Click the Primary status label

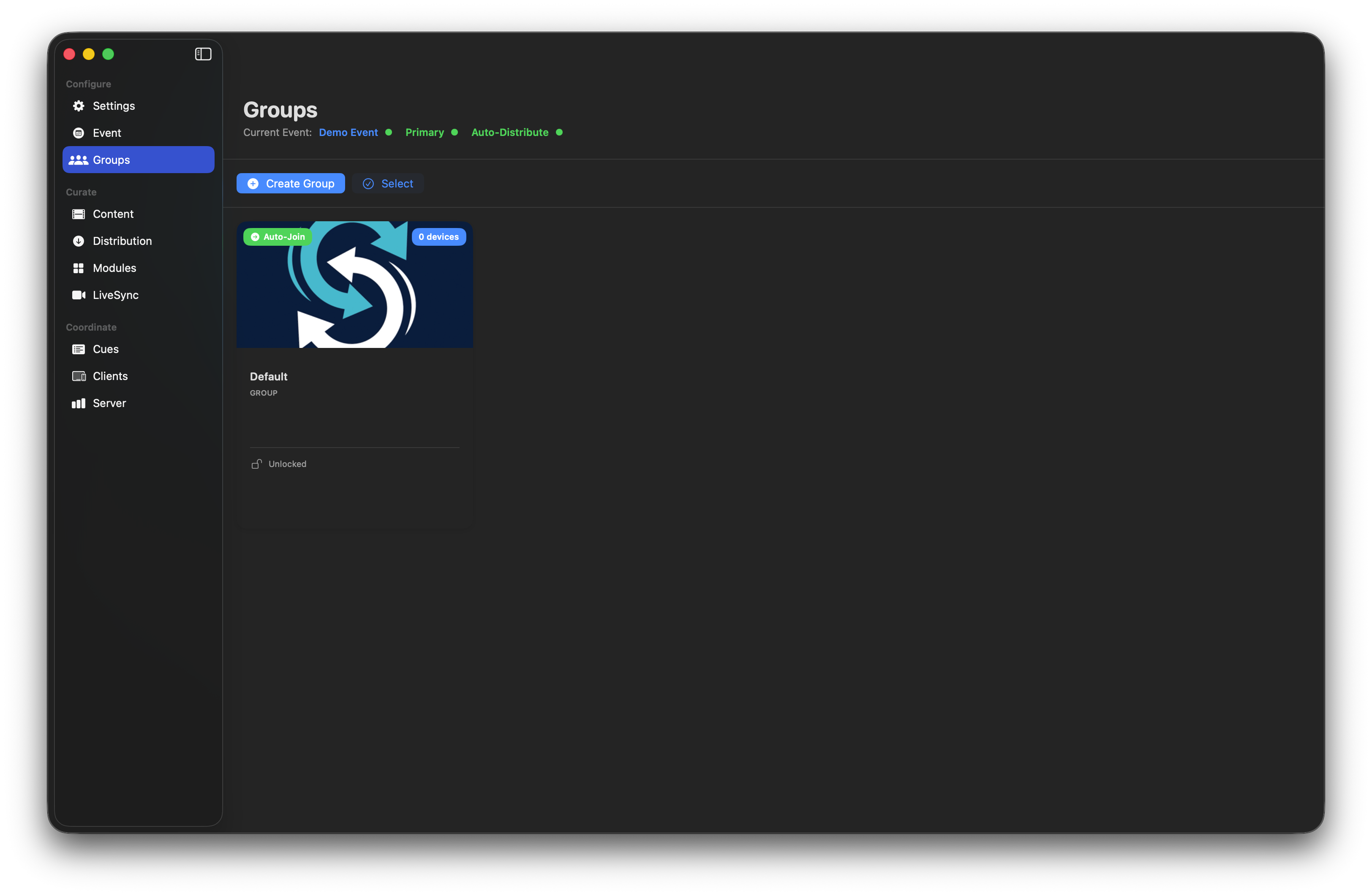click(424, 133)
